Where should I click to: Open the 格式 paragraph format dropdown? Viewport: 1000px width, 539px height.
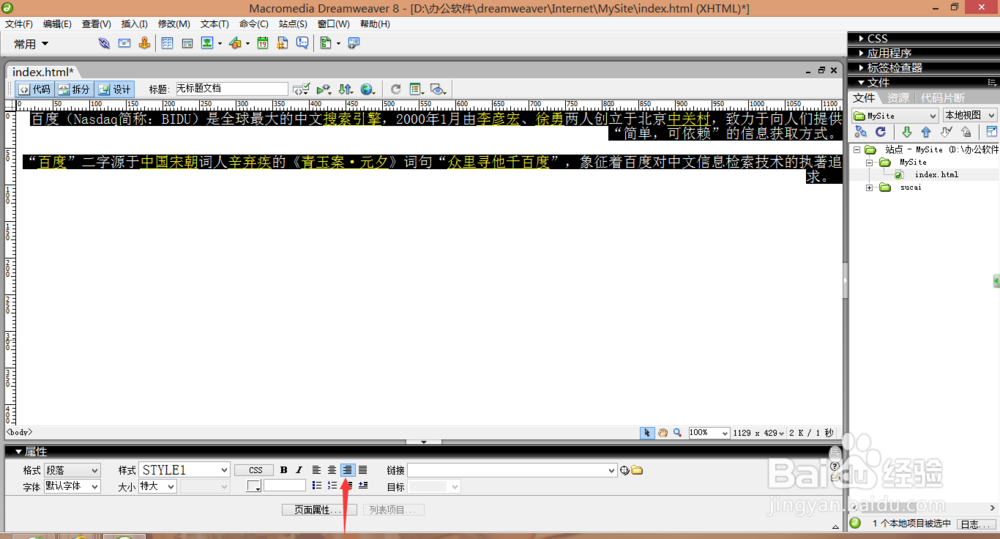72,470
